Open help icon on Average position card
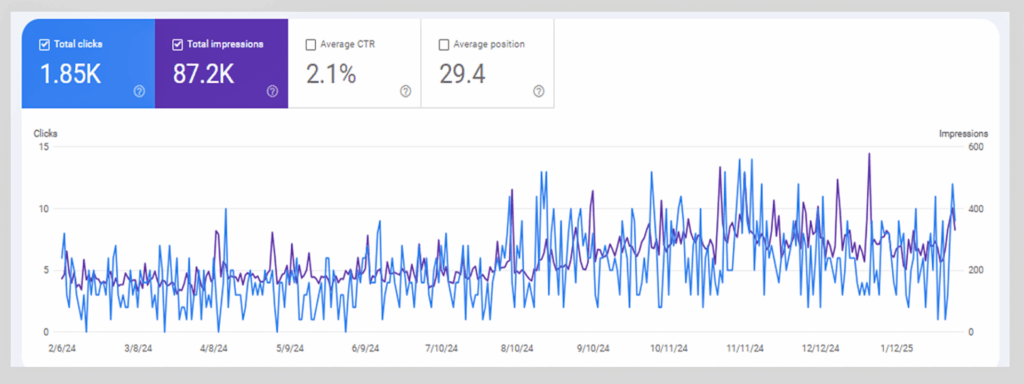This screenshot has width=1024, height=384. [539, 91]
